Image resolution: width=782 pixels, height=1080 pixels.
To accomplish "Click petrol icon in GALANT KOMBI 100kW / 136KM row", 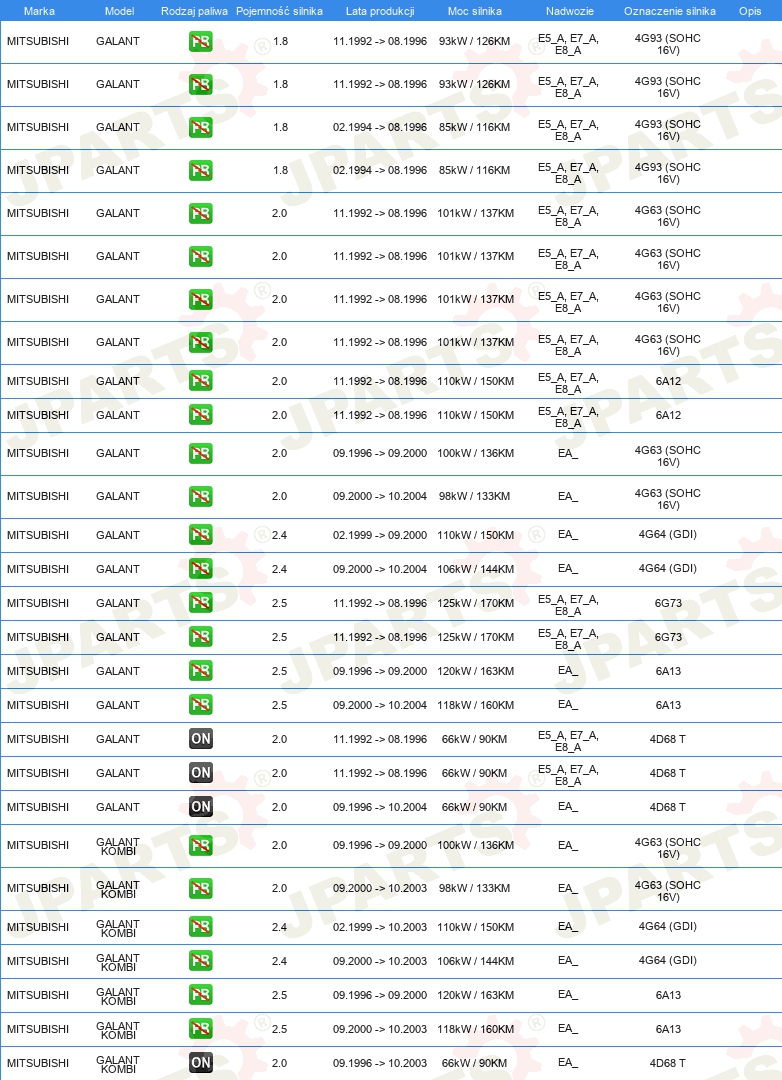I will [x=200, y=845].
